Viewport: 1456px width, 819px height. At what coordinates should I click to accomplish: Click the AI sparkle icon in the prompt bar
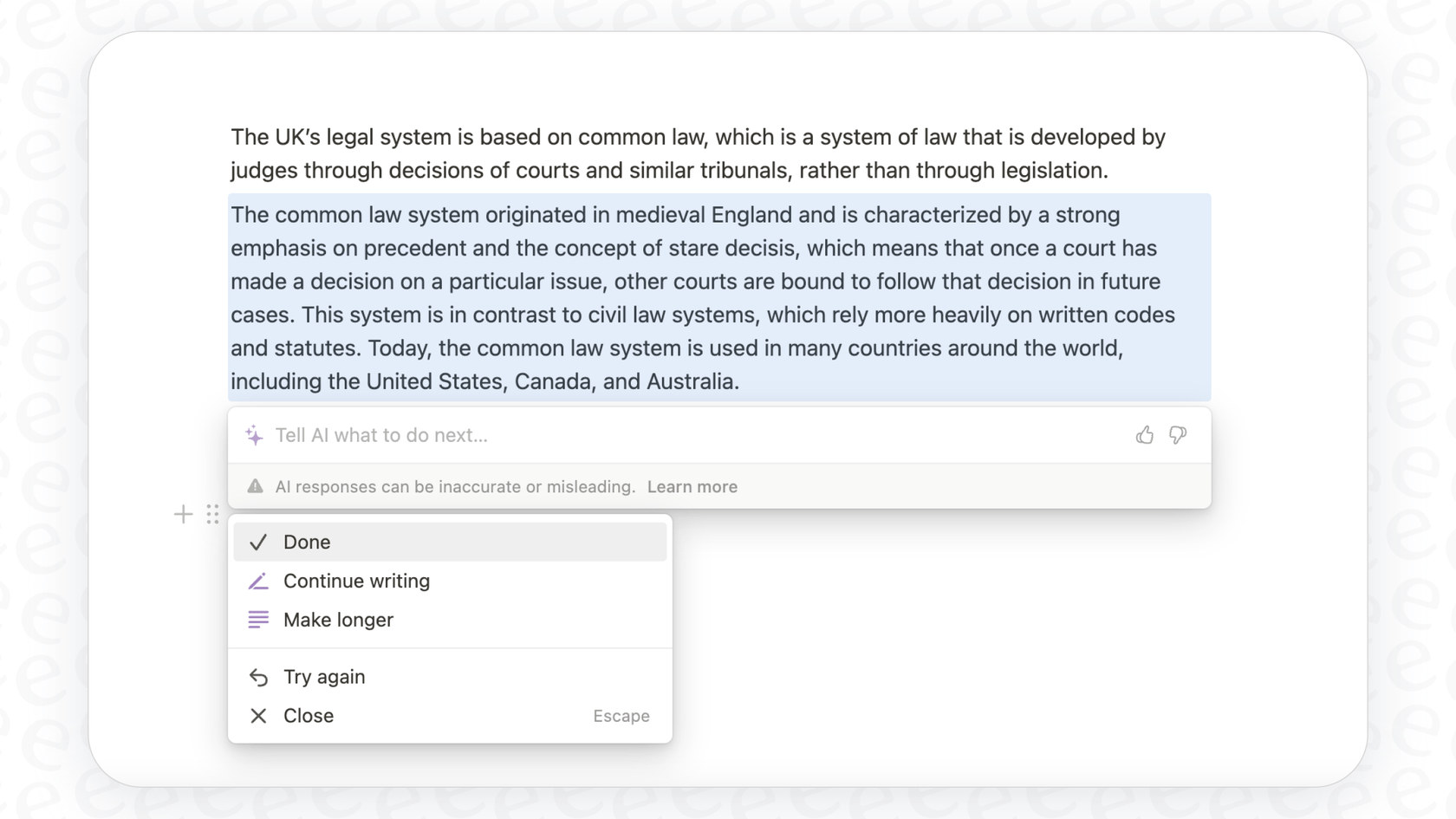pos(255,435)
